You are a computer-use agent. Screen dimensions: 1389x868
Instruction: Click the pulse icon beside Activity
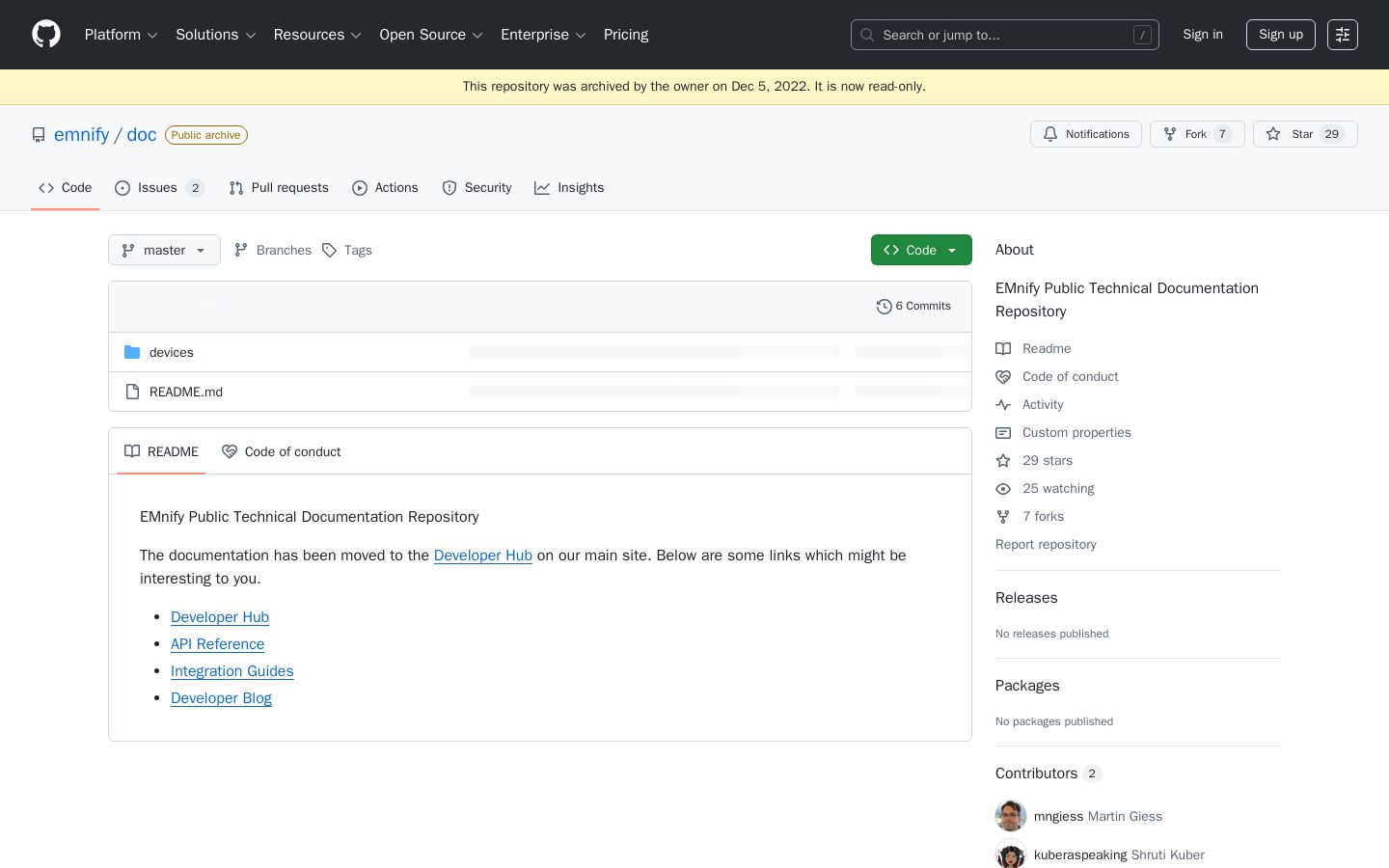(x=1003, y=405)
